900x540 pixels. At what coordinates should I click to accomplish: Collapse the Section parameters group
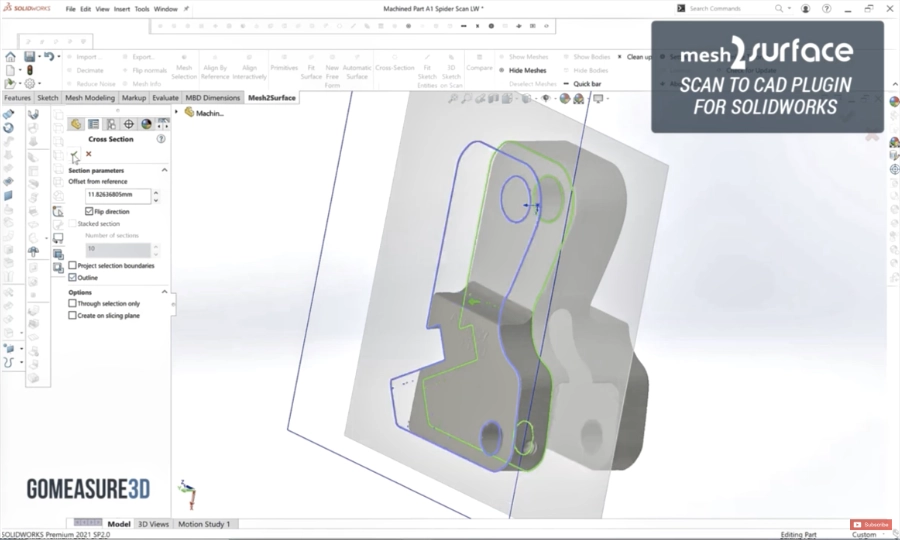click(165, 170)
